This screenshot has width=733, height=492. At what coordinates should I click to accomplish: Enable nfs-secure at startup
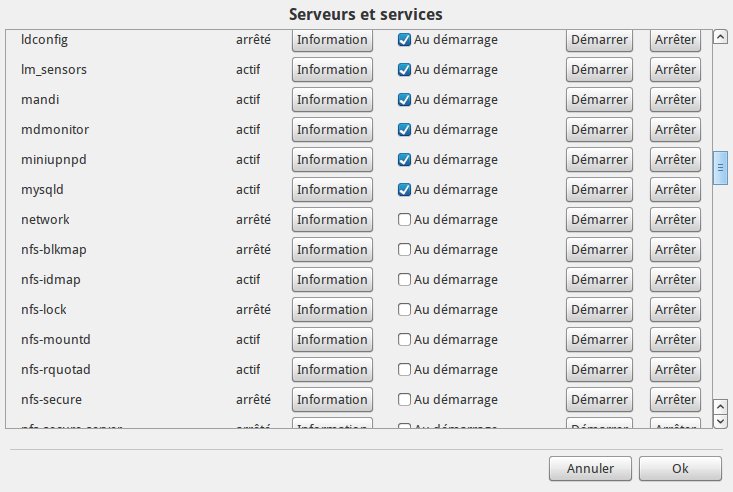point(405,400)
